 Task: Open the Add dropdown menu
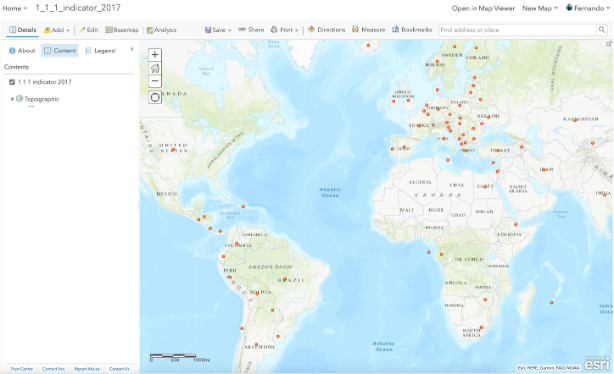[x=57, y=30]
